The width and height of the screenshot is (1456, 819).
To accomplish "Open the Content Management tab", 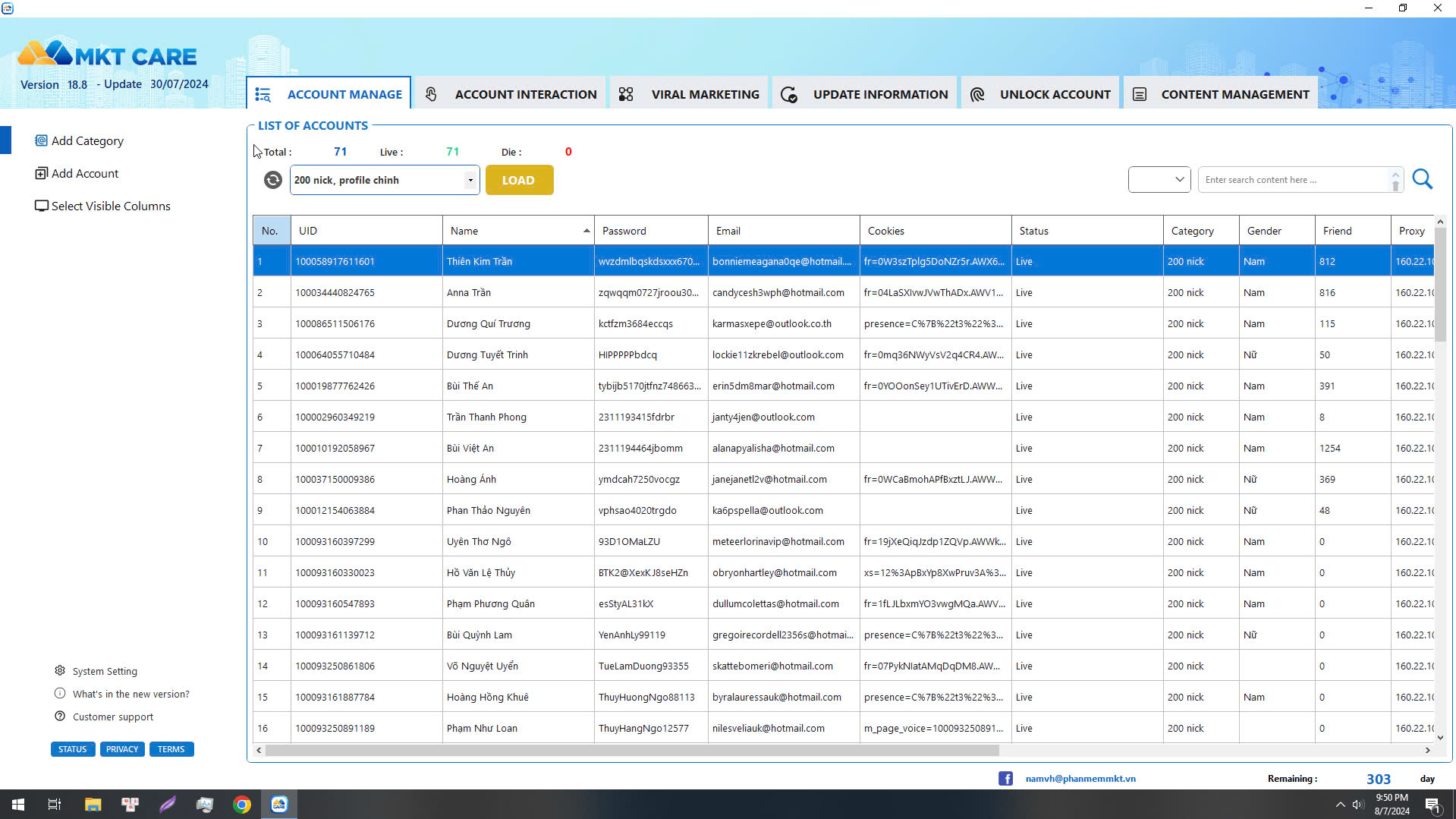I will pyautogui.click(x=1221, y=94).
